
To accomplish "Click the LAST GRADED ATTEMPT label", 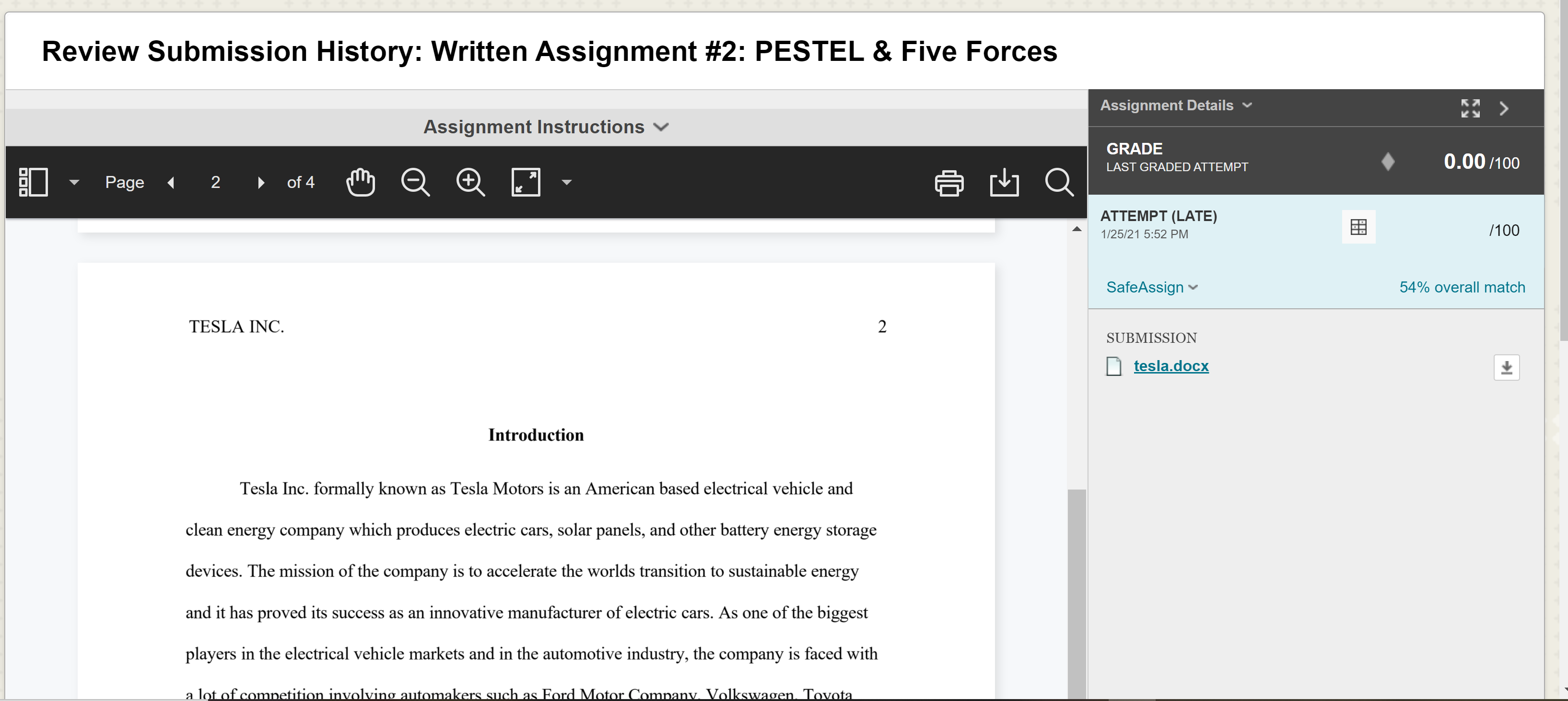I will coord(1177,167).
